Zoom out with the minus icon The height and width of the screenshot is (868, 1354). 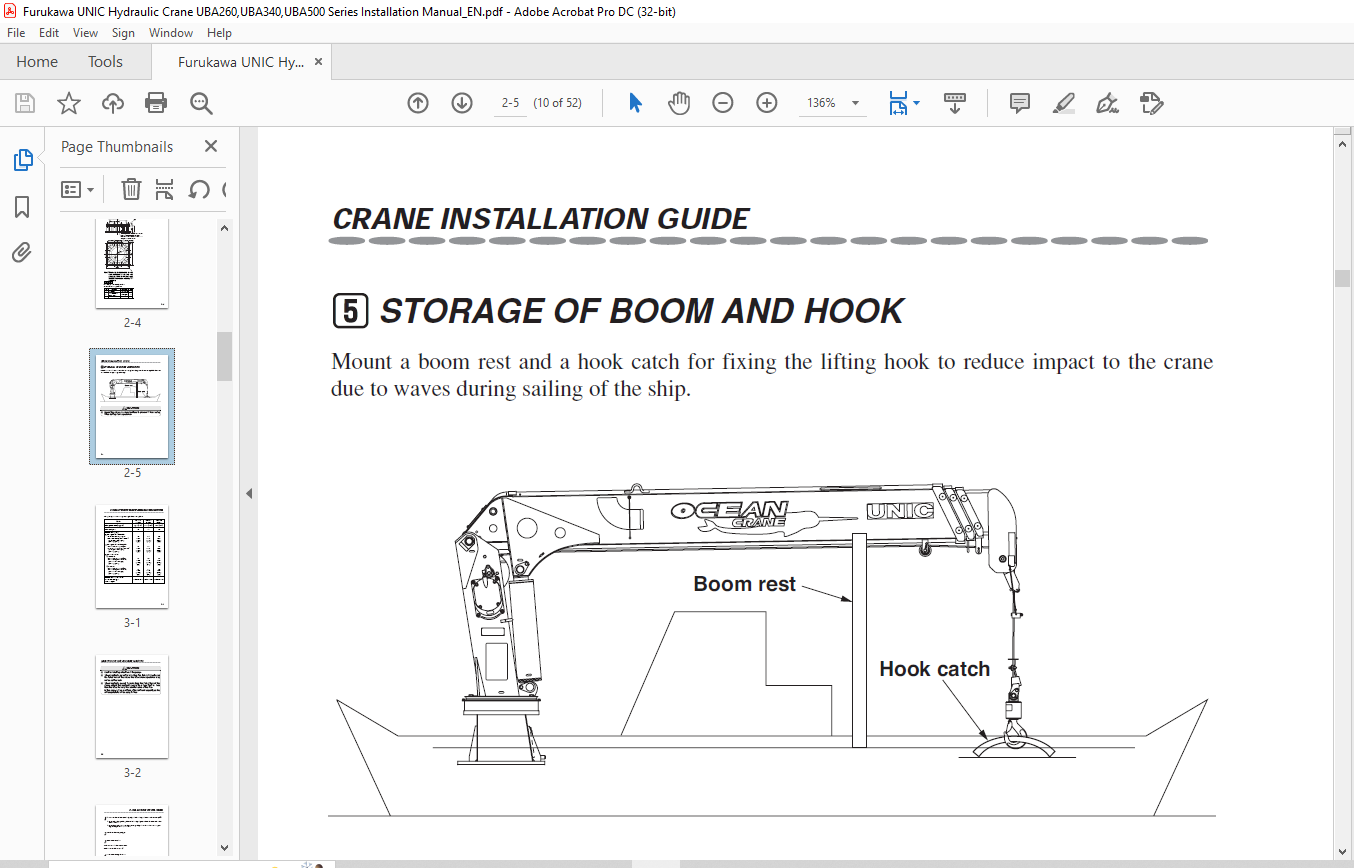pos(723,103)
